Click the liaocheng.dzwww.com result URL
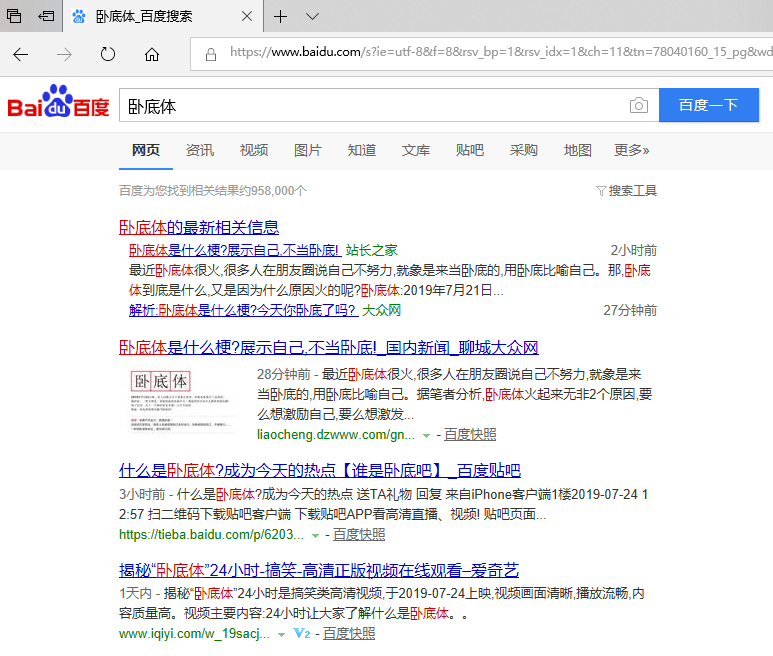This screenshot has height=656, width=773. point(336,435)
